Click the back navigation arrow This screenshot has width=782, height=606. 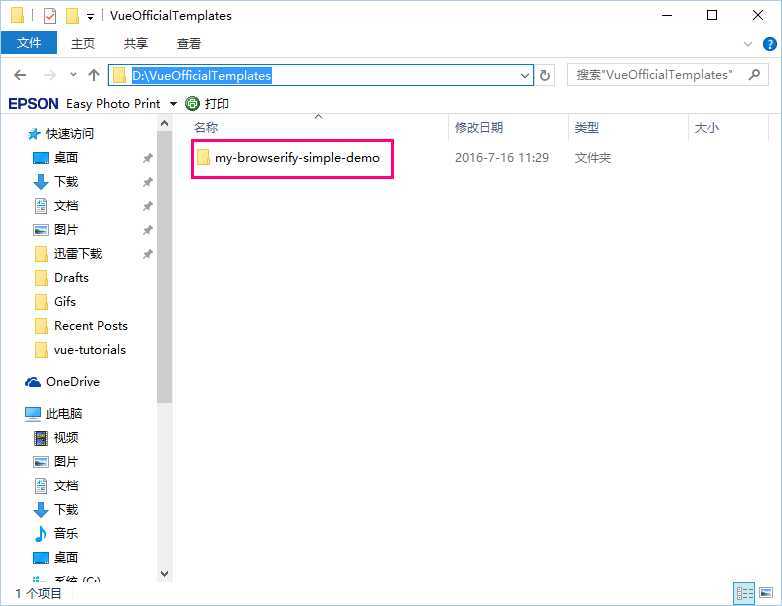pos(20,75)
